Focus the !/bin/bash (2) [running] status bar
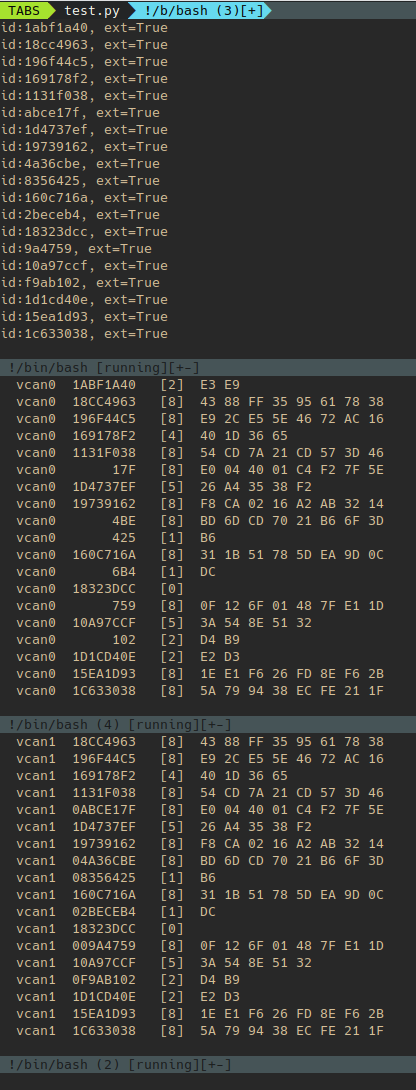This screenshot has width=416, height=1090. click(x=208, y=1065)
